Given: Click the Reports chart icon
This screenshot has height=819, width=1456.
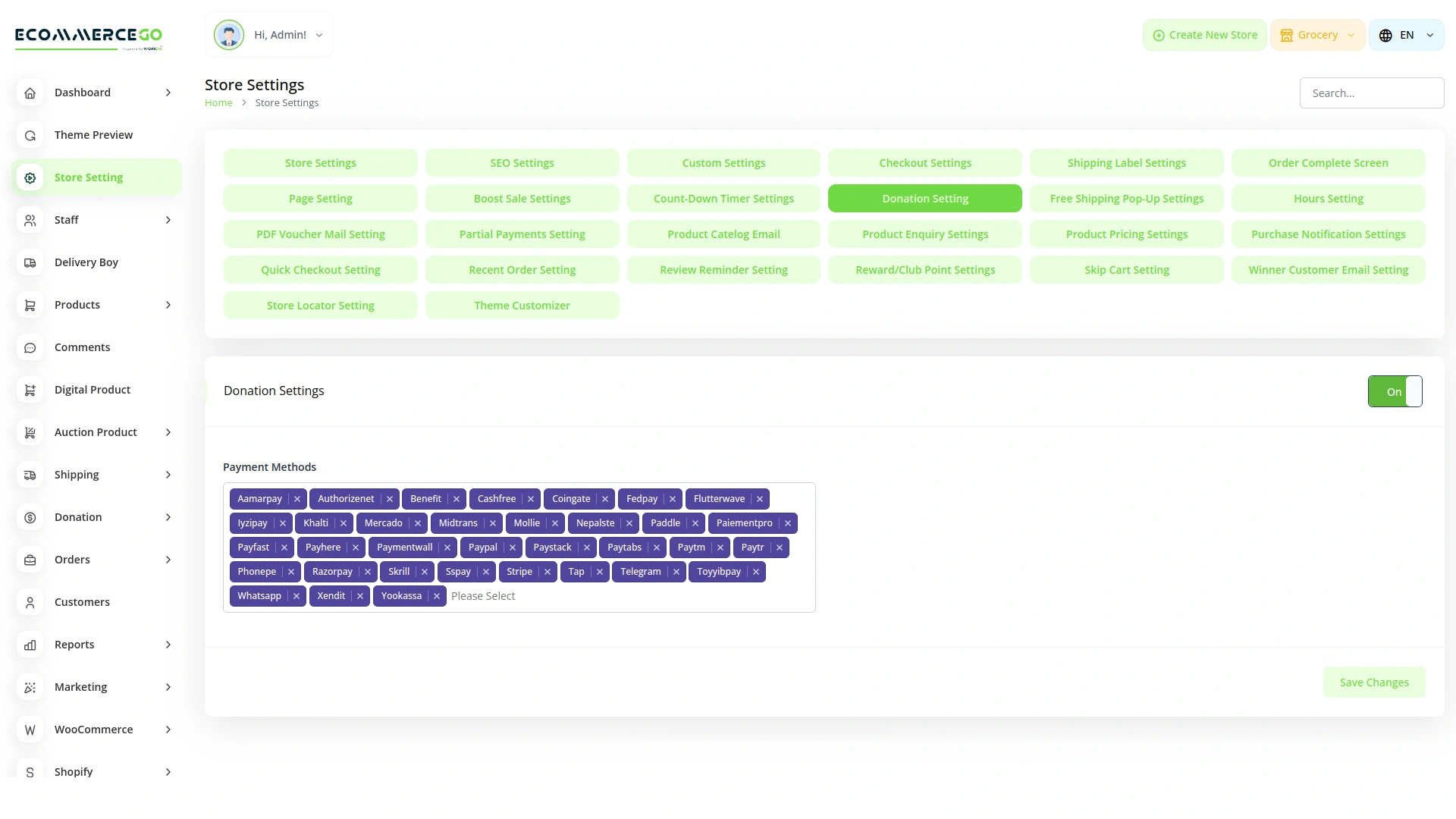Looking at the screenshot, I should pos(30,645).
